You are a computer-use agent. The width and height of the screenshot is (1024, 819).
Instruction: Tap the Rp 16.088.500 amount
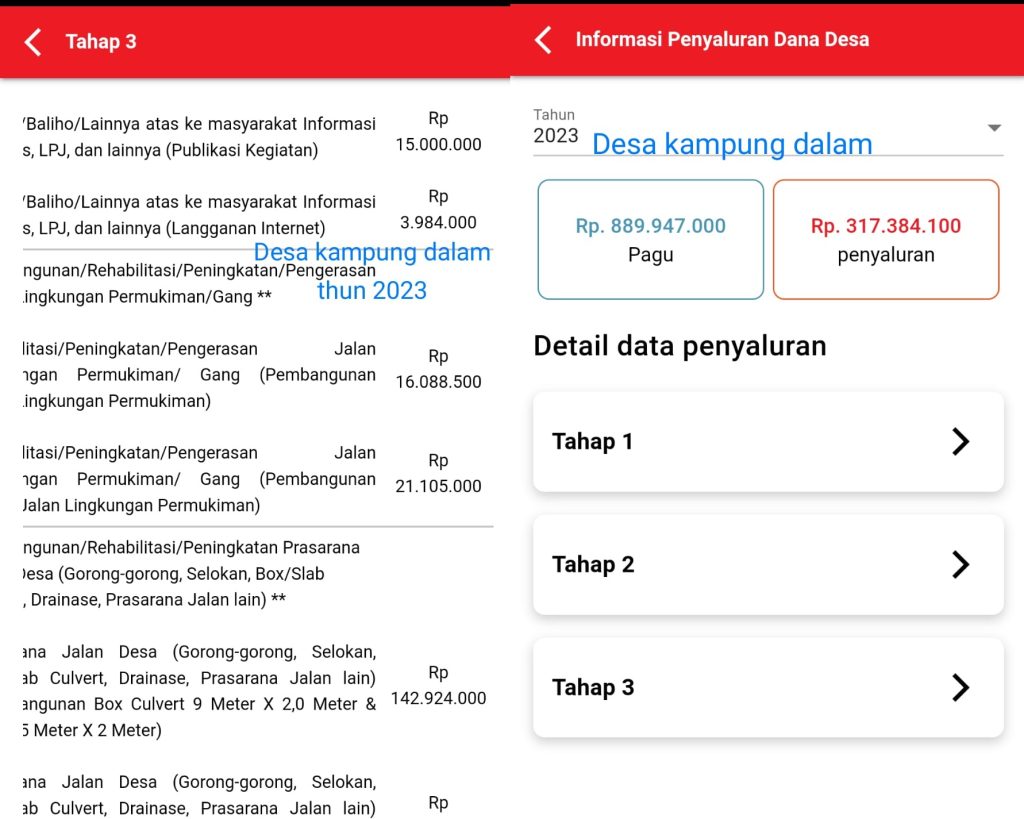[x=438, y=370]
